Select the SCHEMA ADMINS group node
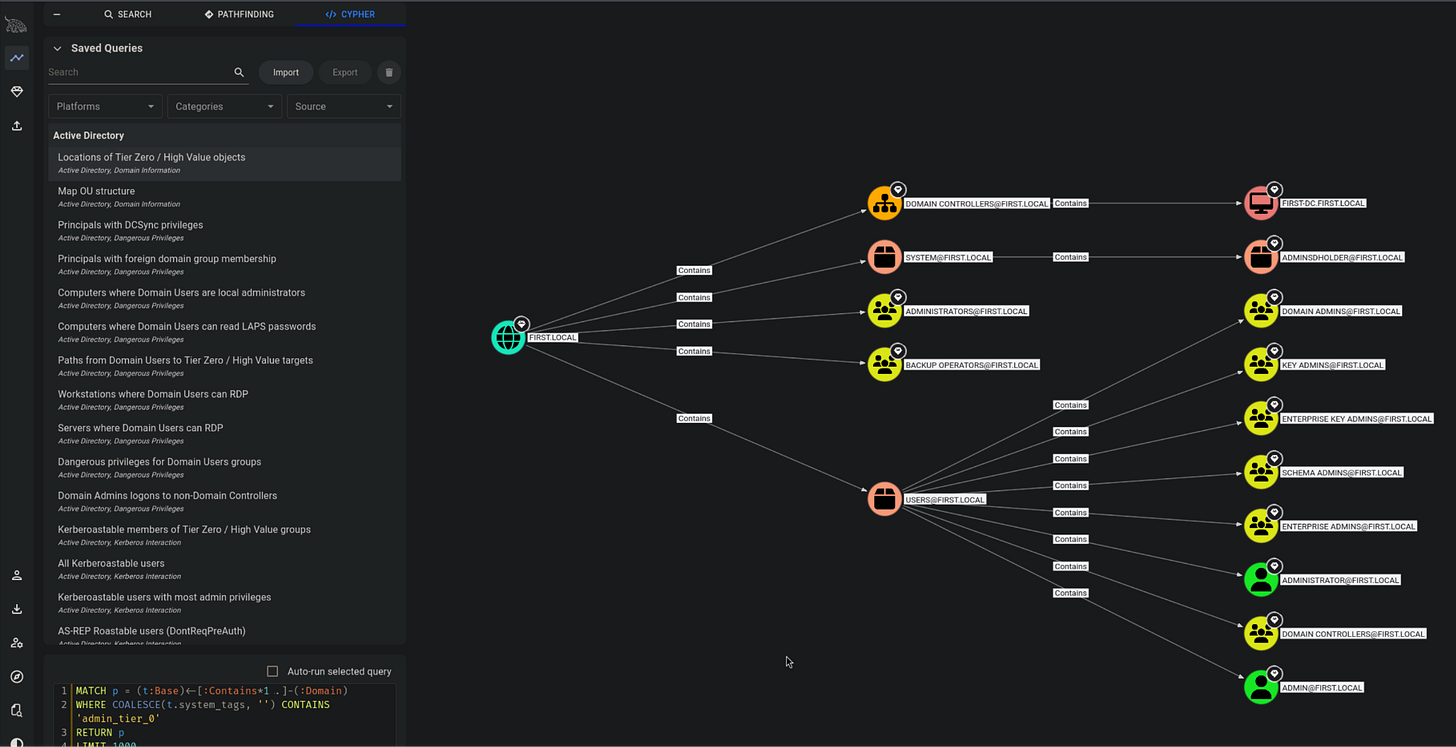 [x=1260, y=472]
